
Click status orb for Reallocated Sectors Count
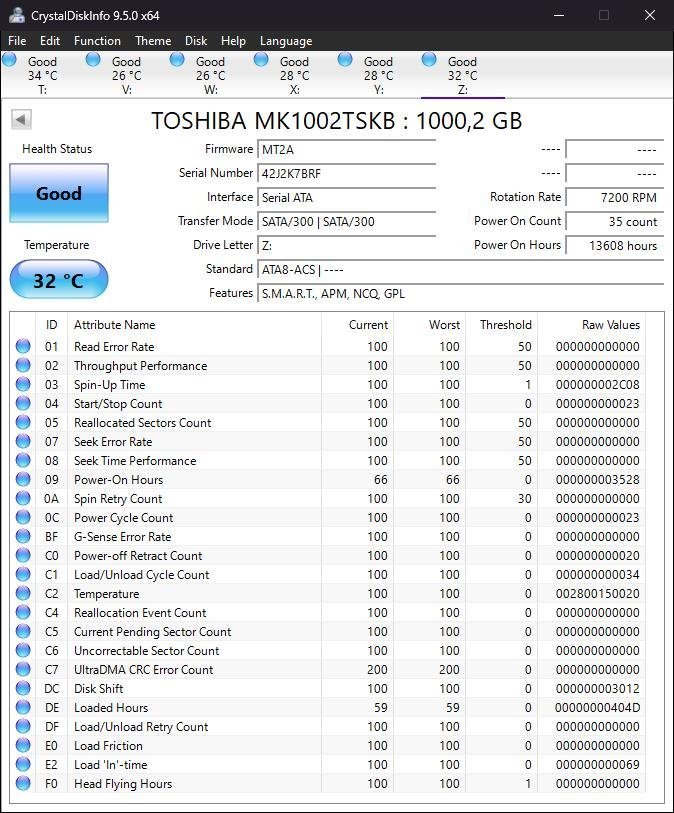tap(23, 423)
